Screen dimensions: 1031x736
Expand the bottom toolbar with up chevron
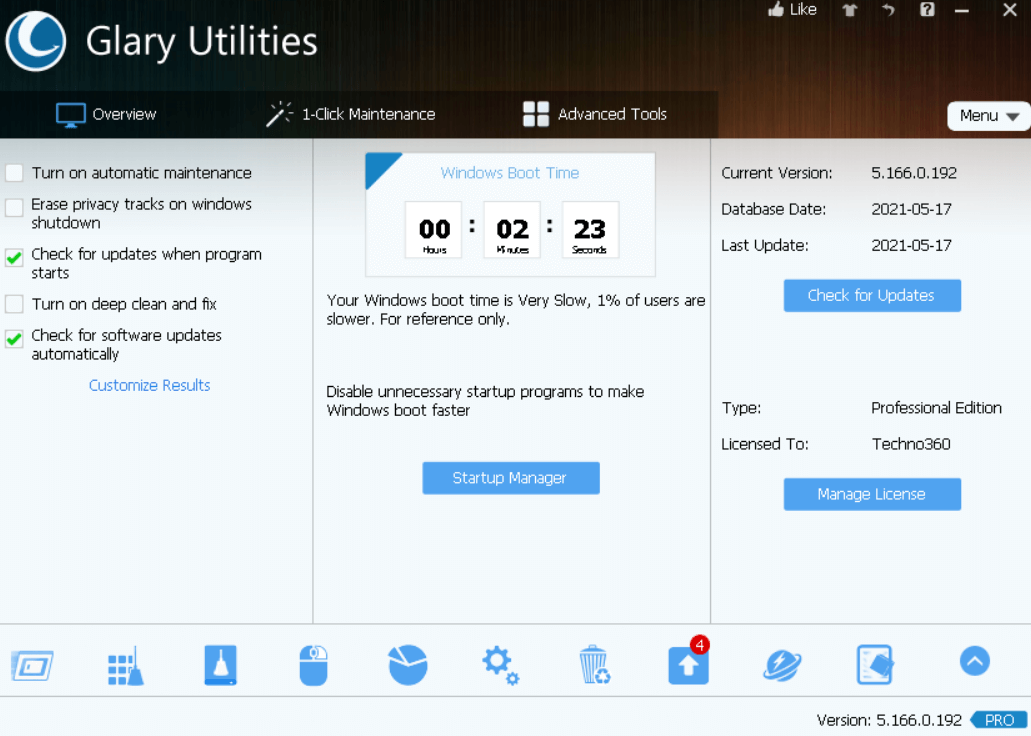(x=974, y=661)
